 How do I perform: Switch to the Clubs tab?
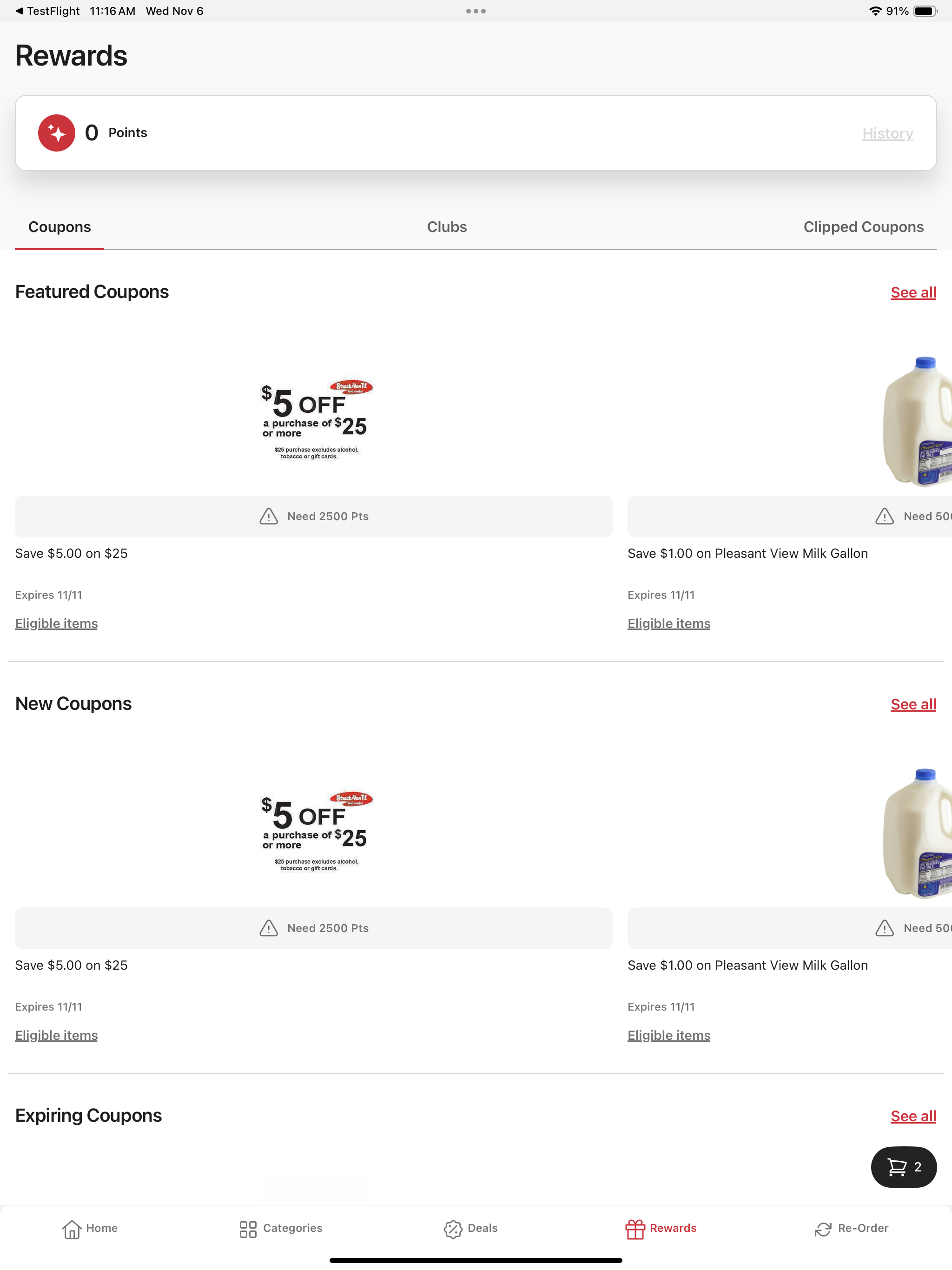pos(447,227)
